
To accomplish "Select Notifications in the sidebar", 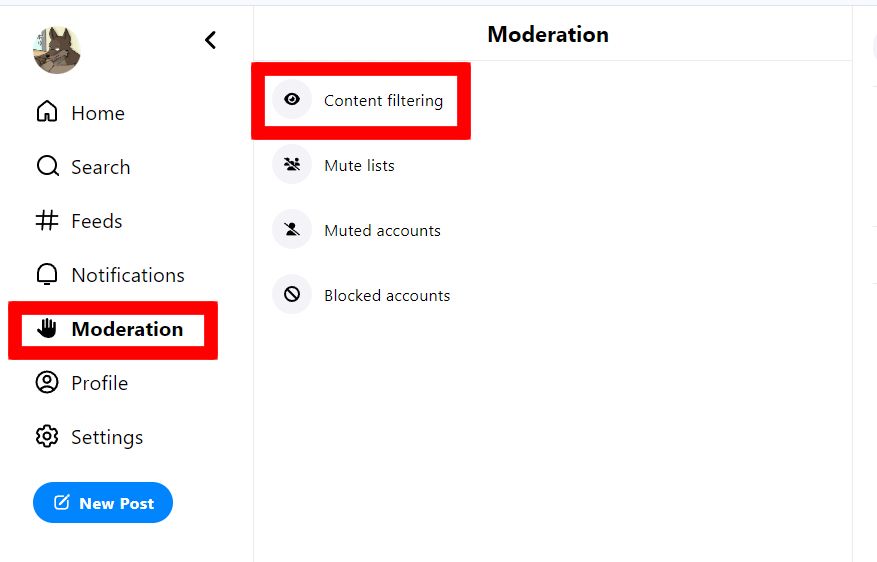I will tap(128, 275).
